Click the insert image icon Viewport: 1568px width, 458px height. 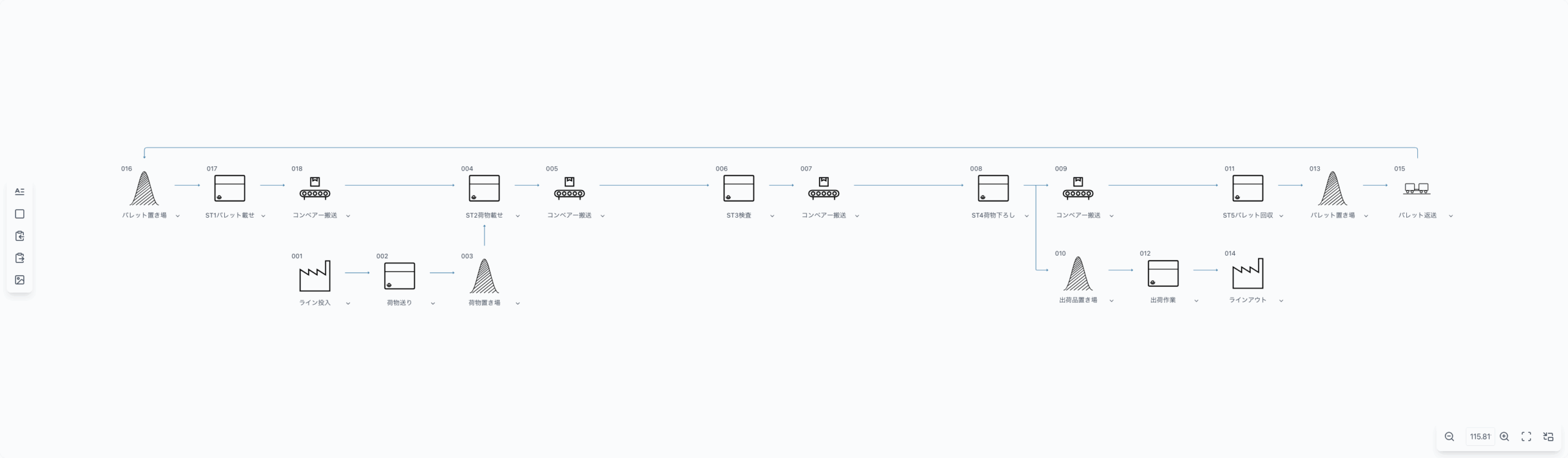pyautogui.click(x=20, y=280)
